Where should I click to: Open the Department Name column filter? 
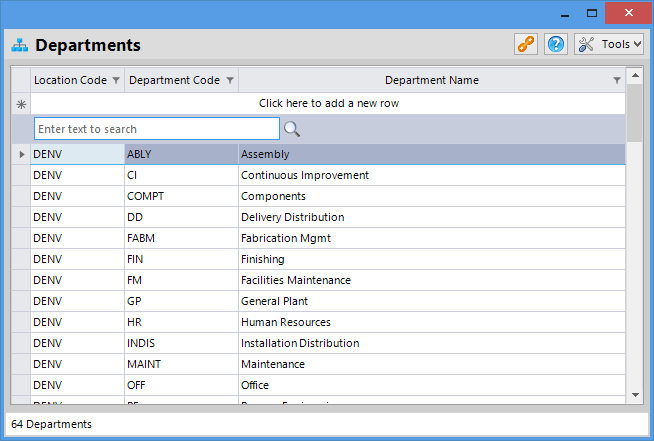617,80
